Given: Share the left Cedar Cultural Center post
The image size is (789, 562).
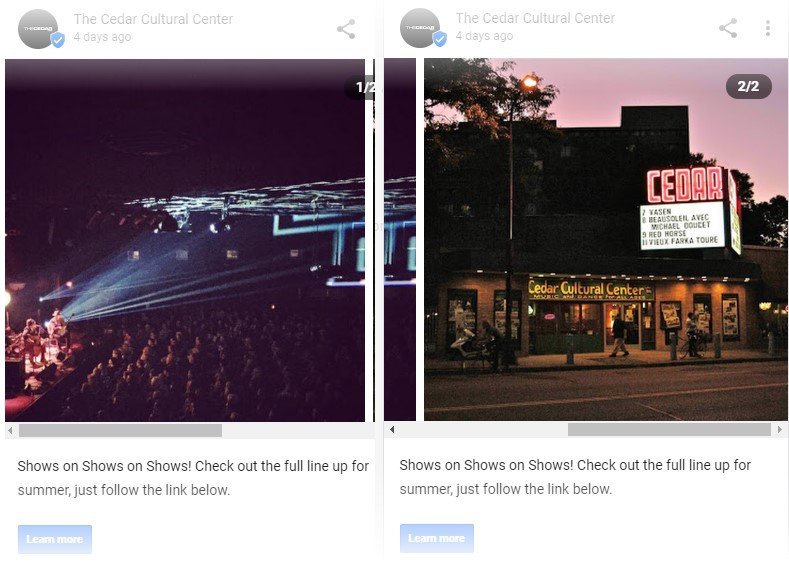Looking at the screenshot, I should tap(346, 29).
